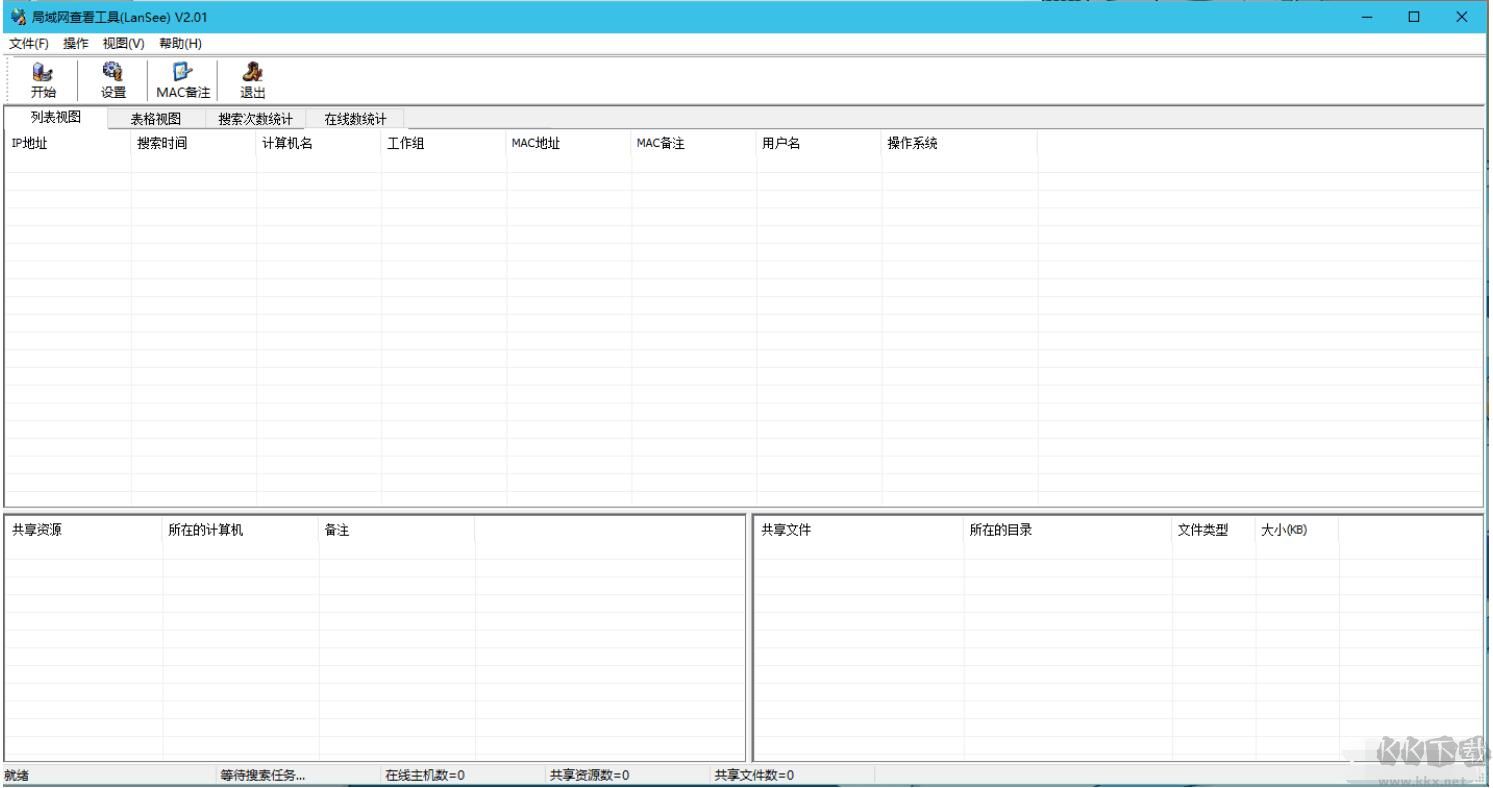
Task: Click the 所在的目录 column header
Action: pyautogui.click(x=1068, y=530)
